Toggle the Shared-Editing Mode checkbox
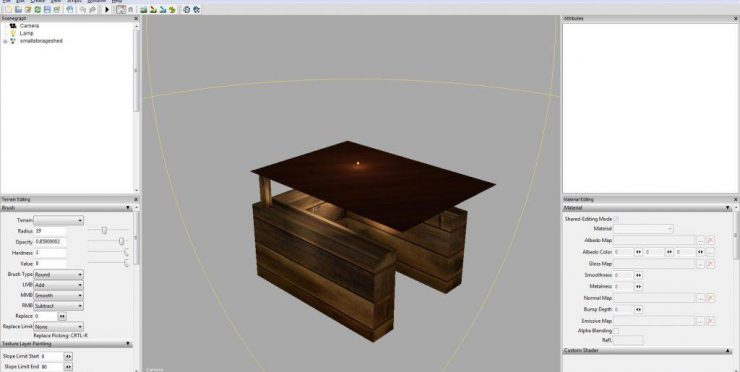The width and height of the screenshot is (740, 372). coord(616,219)
